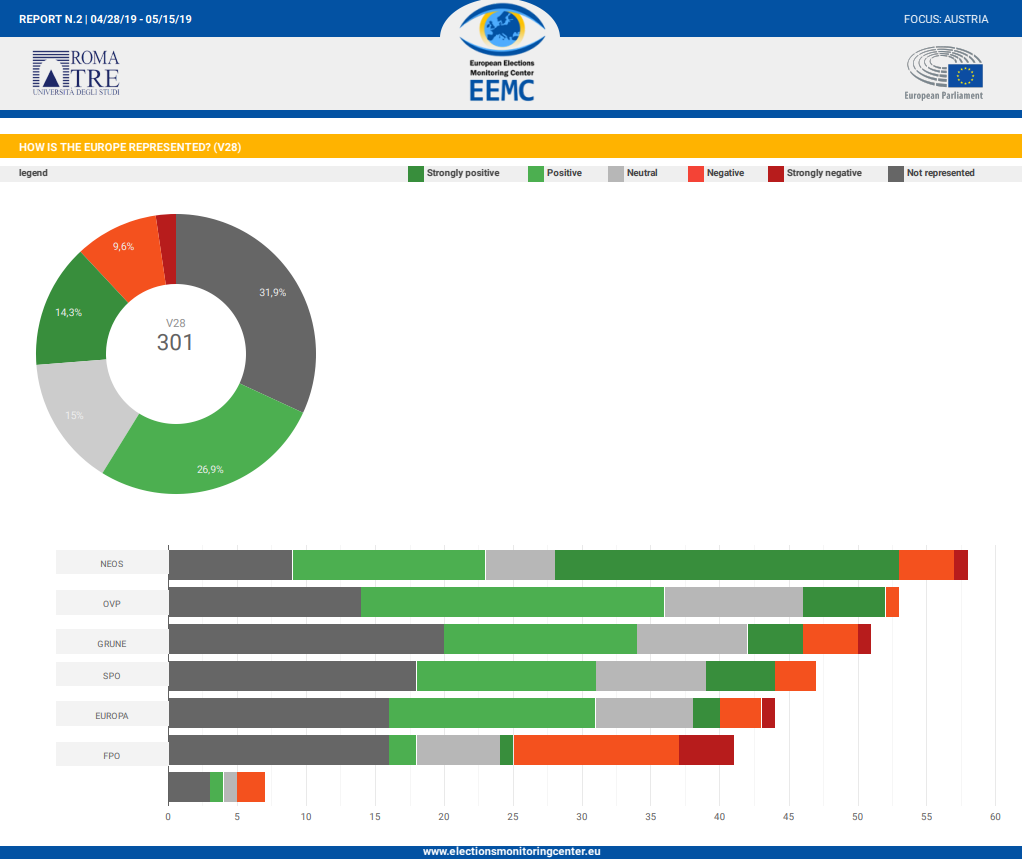Click the yellow section title banner
The width and height of the screenshot is (1022, 859).
click(x=511, y=147)
